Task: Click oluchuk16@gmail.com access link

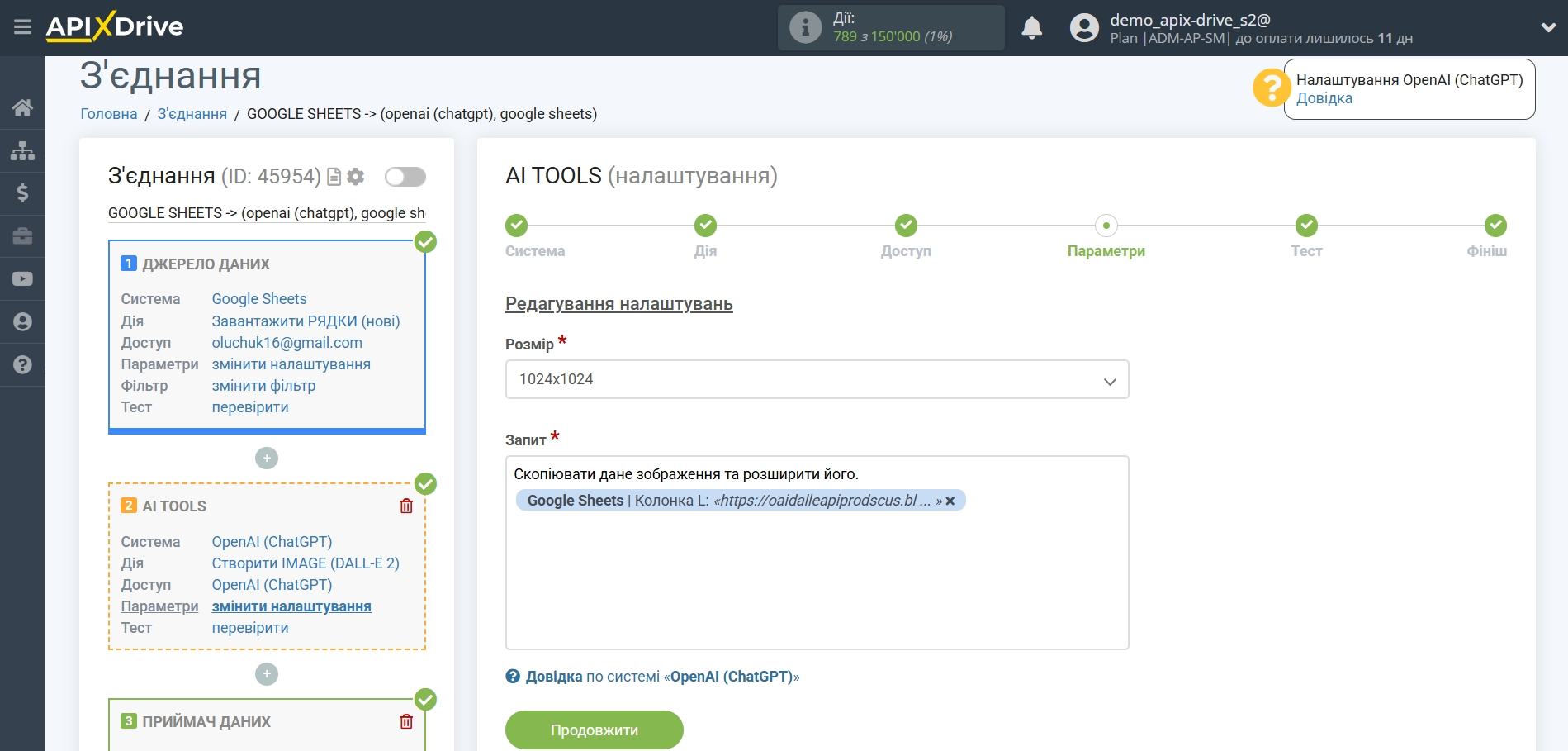Action: 287,343
